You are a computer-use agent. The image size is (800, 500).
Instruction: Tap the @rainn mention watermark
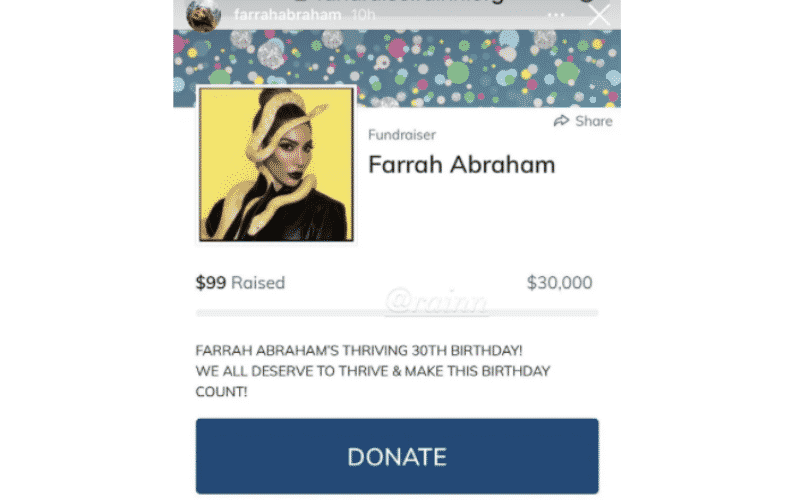click(x=436, y=301)
